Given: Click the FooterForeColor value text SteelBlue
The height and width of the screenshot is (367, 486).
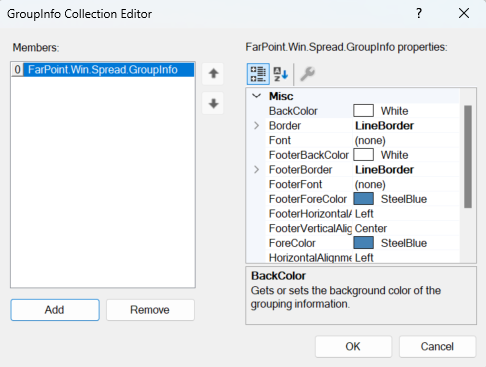Looking at the screenshot, I should point(404,199).
